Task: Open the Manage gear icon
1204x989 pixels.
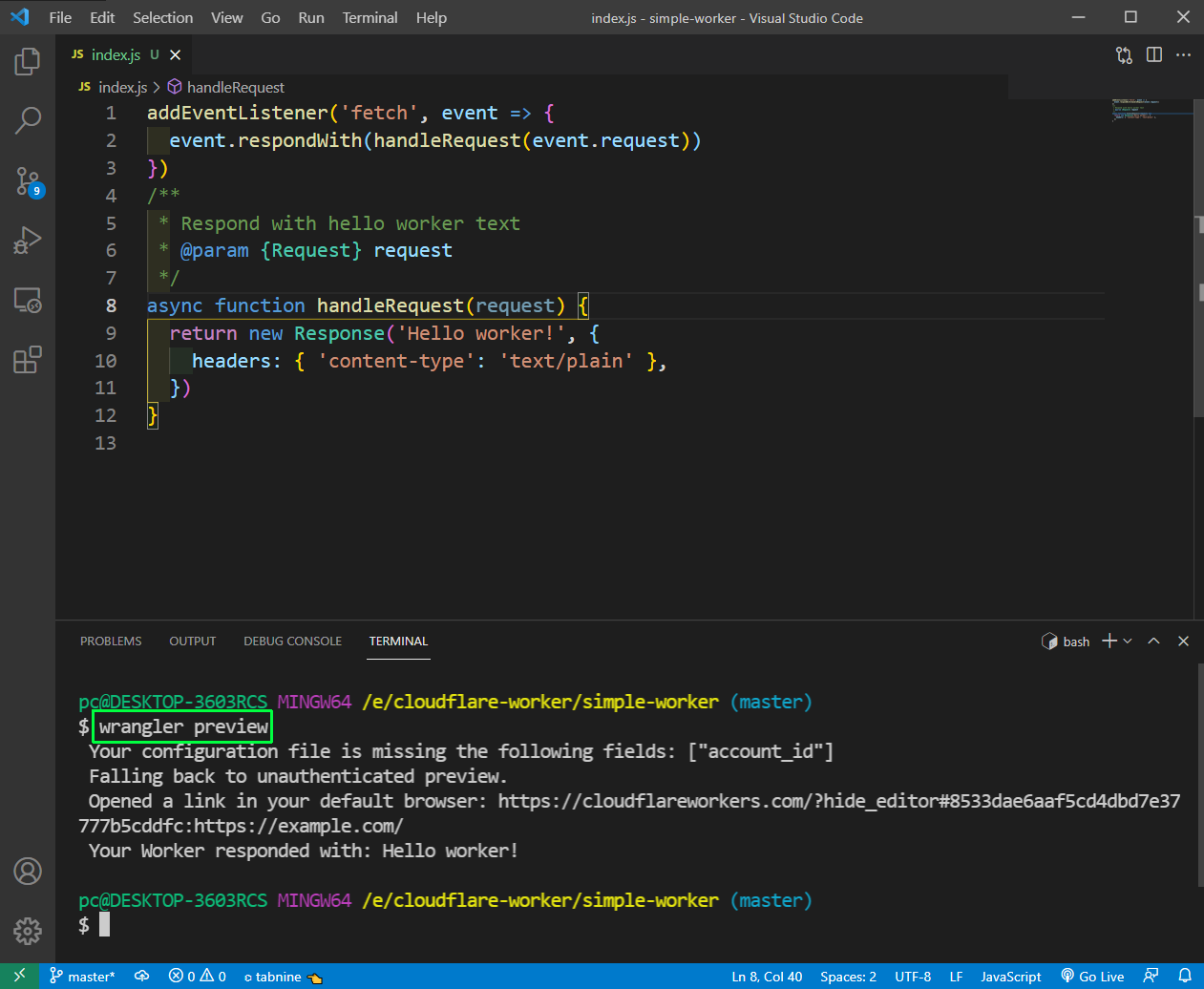Action: point(28,931)
